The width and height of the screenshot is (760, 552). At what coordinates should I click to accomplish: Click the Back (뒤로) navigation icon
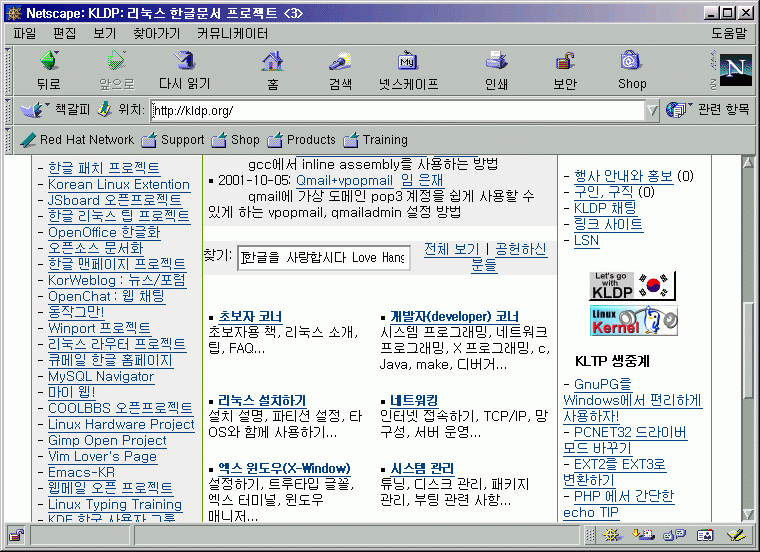point(49,61)
